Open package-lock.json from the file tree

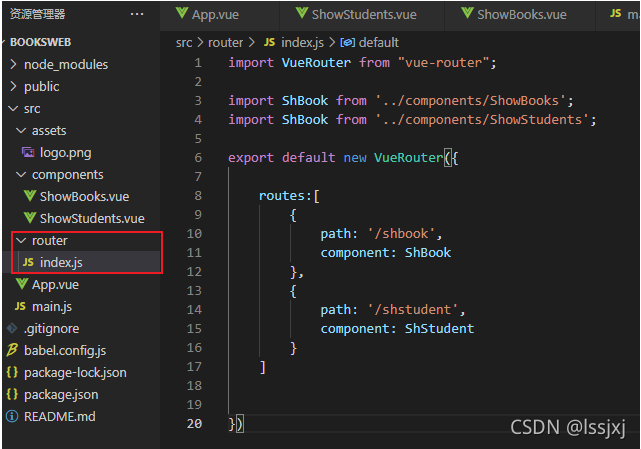pos(75,373)
